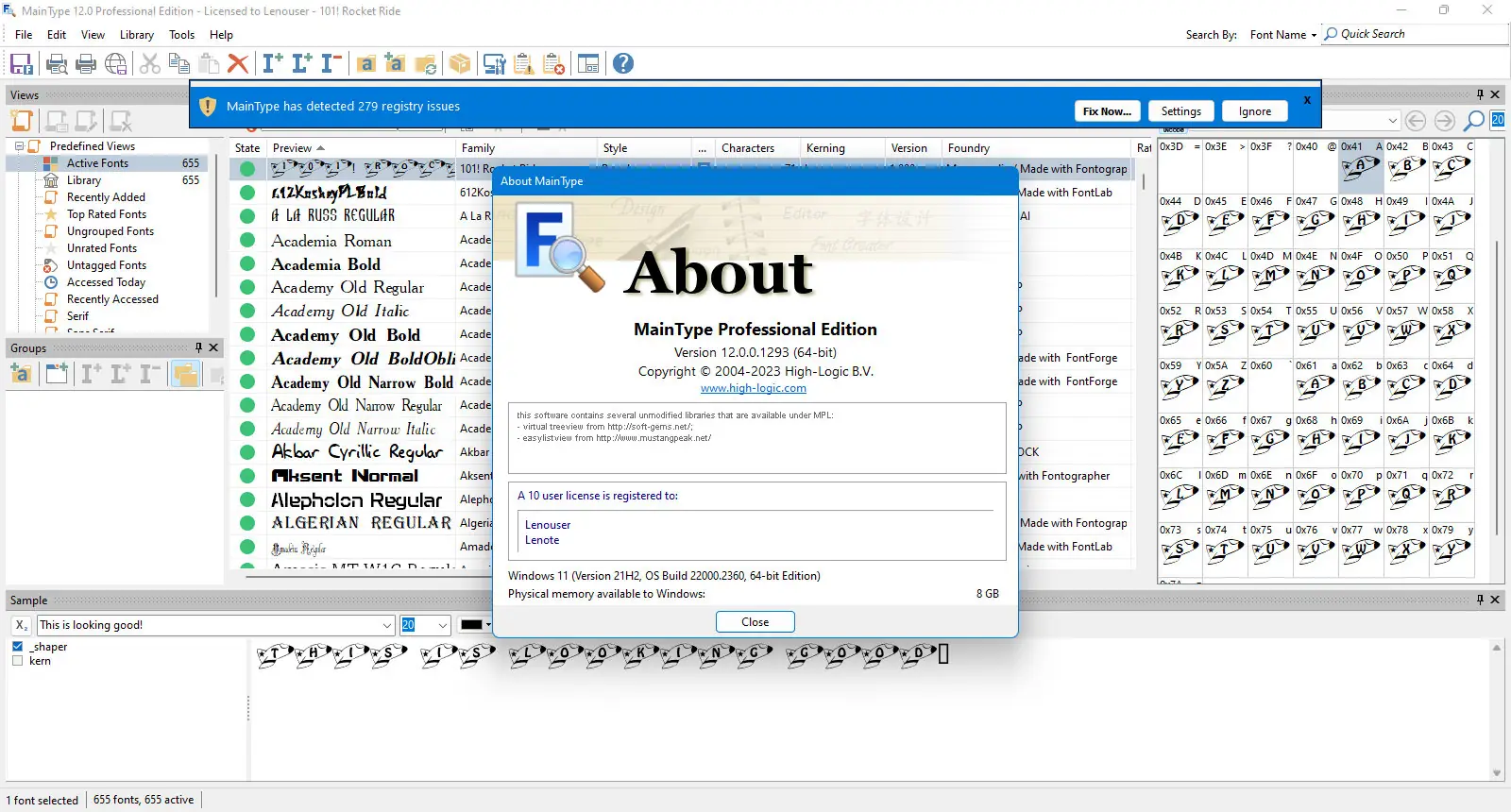
Task: Click the stacked folders icon in Groups panel
Action: 185,374
